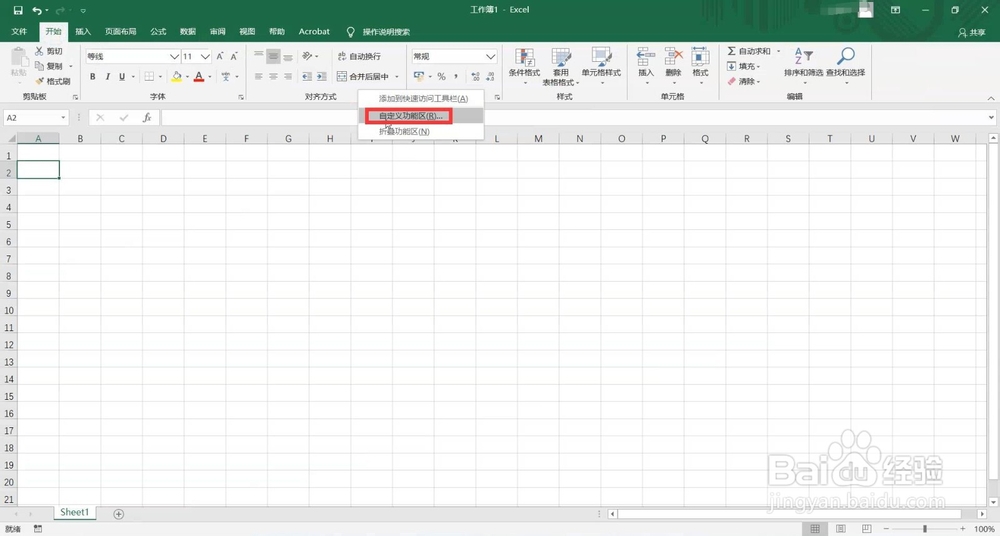
Task: Open the Fill (填充) dropdown
Action: tap(744, 66)
